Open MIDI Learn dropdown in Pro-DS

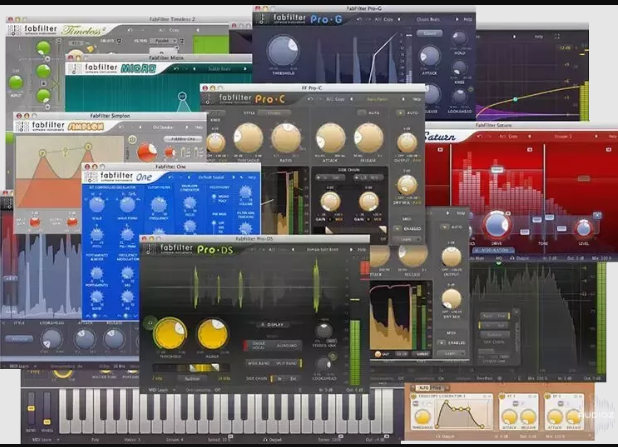(161, 390)
